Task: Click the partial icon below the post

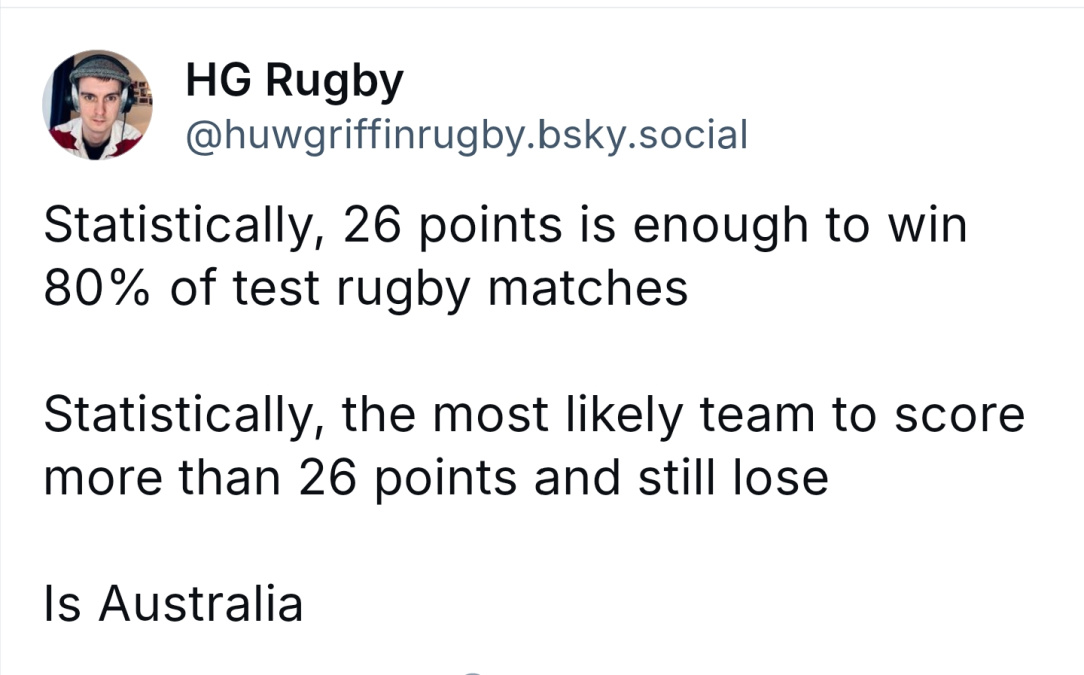Action: 472,671
